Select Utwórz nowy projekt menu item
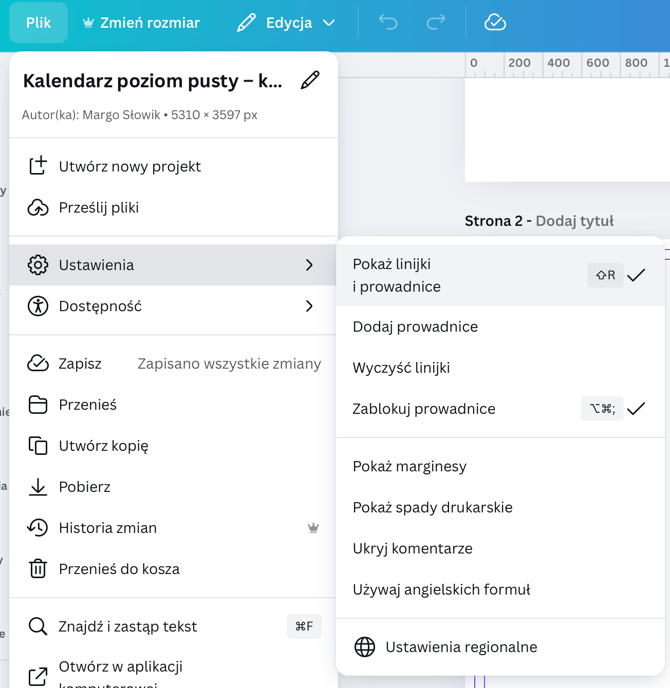Viewport: 670px width, 688px height. 130,166
